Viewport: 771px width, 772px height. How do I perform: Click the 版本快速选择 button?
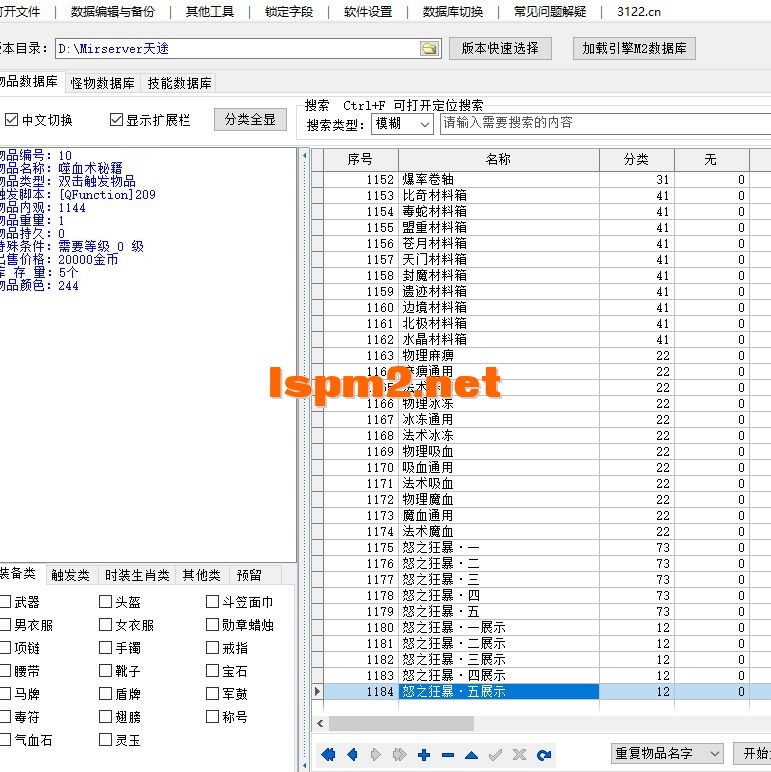(x=500, y=48)
